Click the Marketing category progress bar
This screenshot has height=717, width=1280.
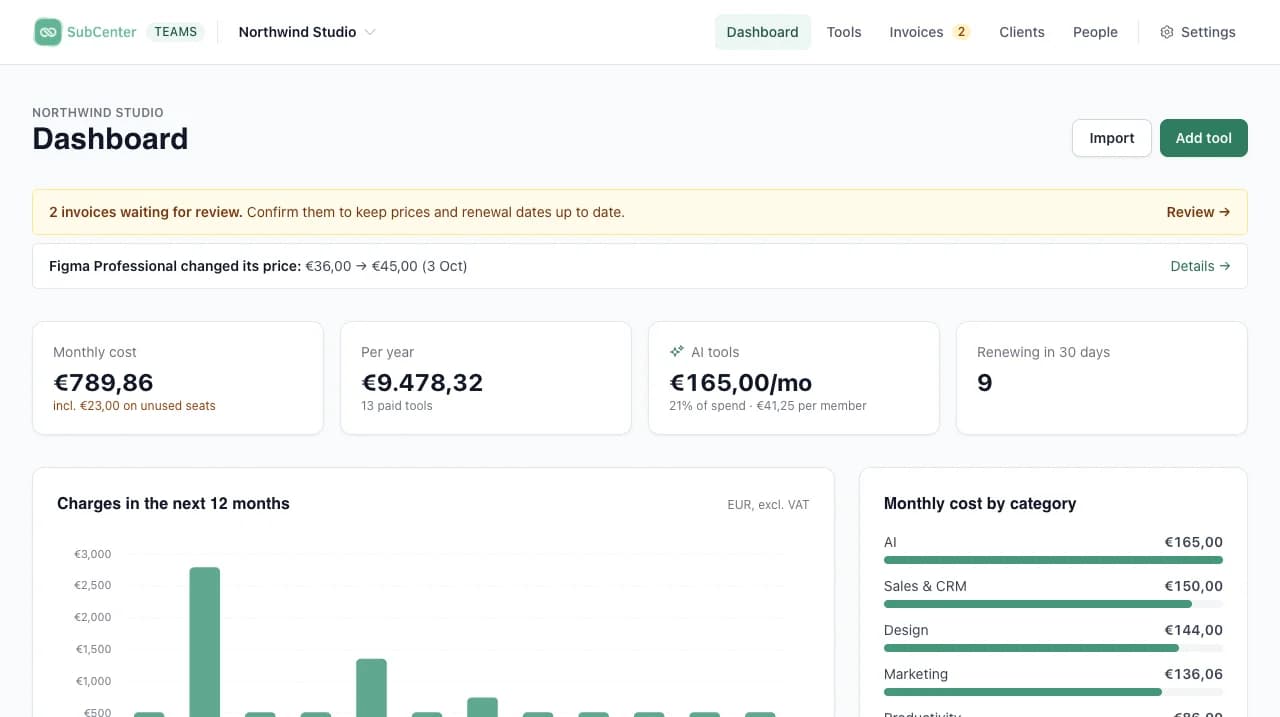click(1053, 692)
